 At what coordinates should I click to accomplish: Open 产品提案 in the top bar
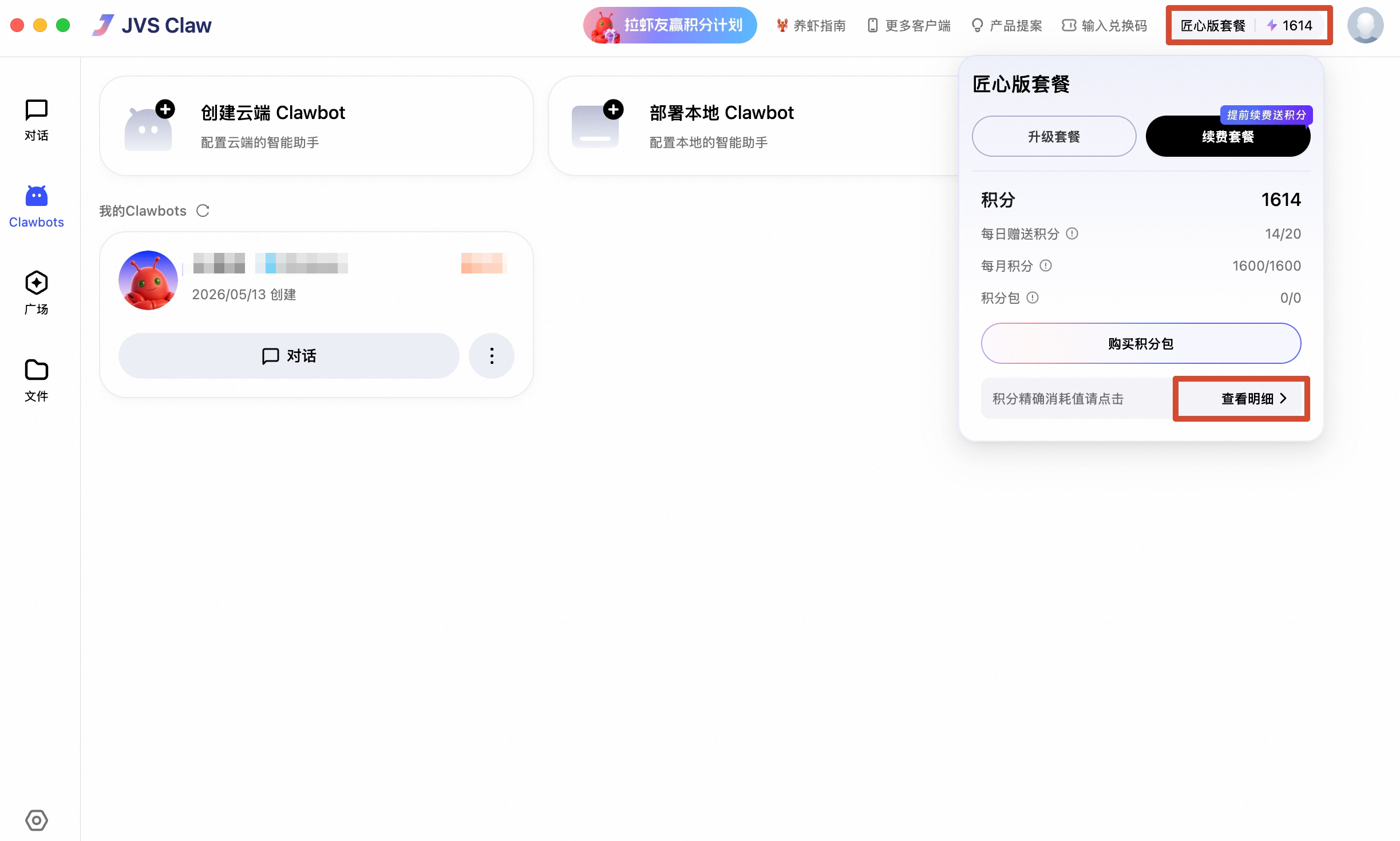(x=1007, y=25)
